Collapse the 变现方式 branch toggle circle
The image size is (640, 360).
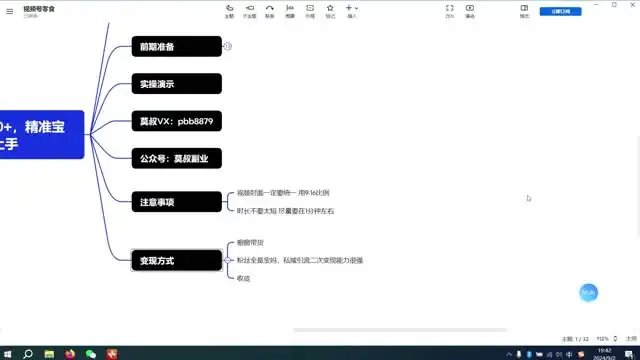[x=227, y=260]
